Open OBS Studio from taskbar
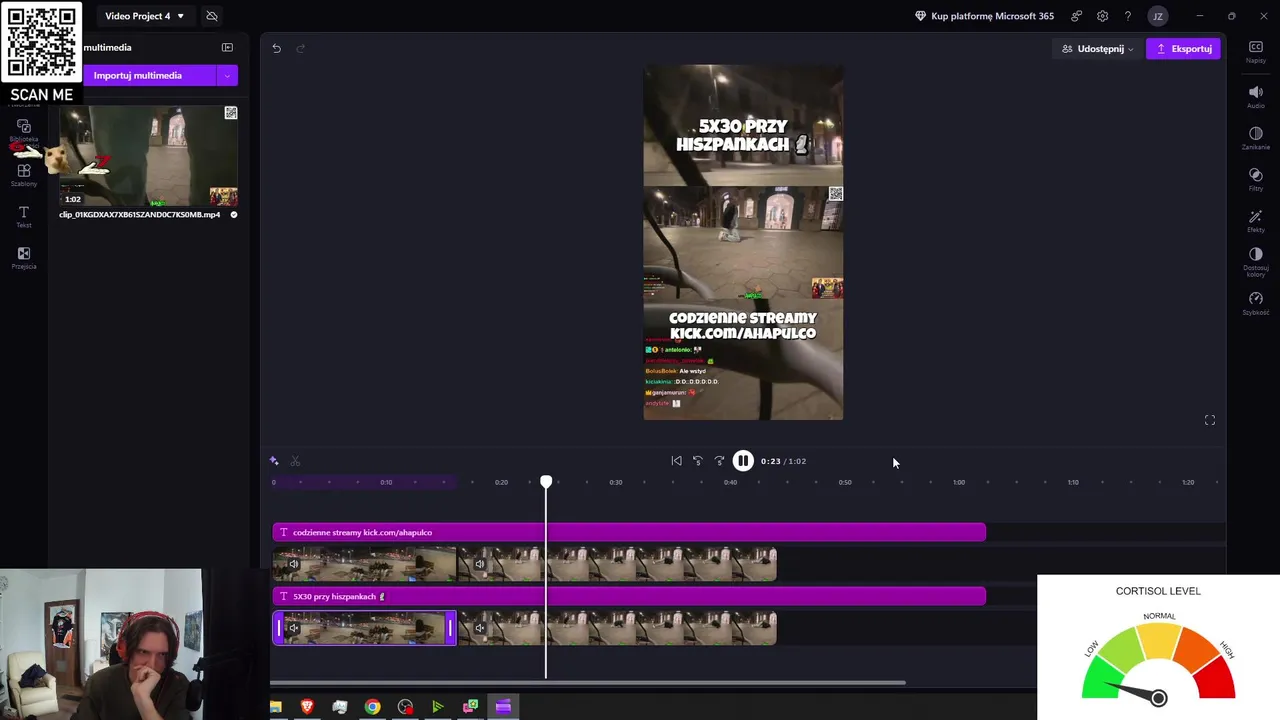The width and height of the screenshot is (1280, 720). 405,707
